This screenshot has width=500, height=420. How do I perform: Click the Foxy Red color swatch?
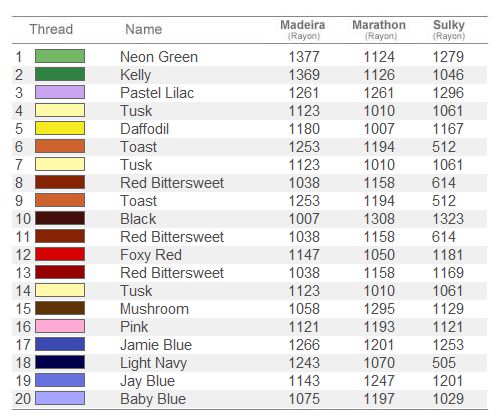click(60, 254)
